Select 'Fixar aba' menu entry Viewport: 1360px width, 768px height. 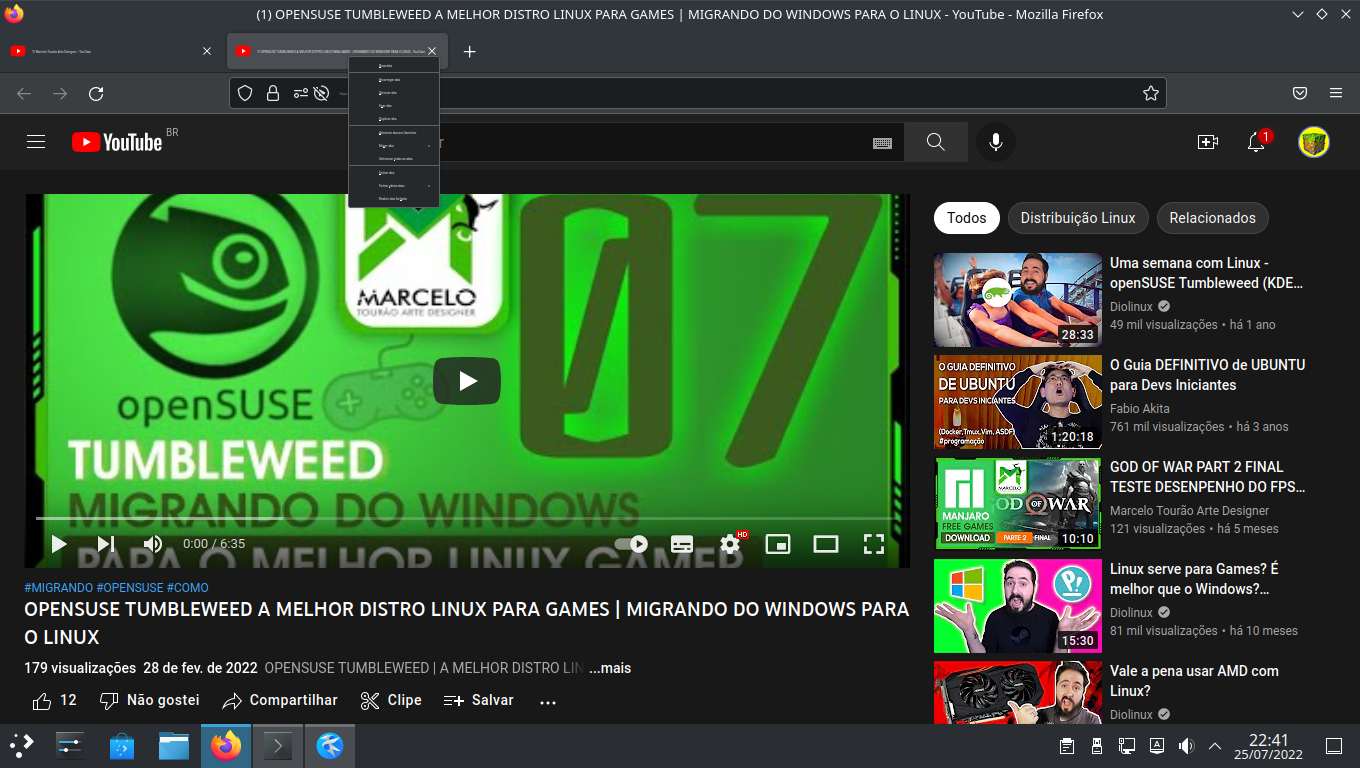pos(393,105)
